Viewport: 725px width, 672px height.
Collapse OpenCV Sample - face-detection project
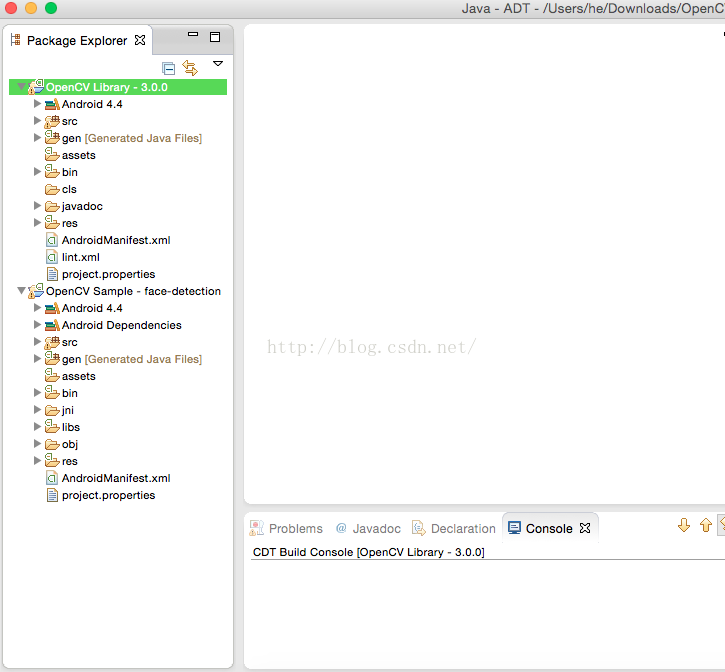pos(21,290)
